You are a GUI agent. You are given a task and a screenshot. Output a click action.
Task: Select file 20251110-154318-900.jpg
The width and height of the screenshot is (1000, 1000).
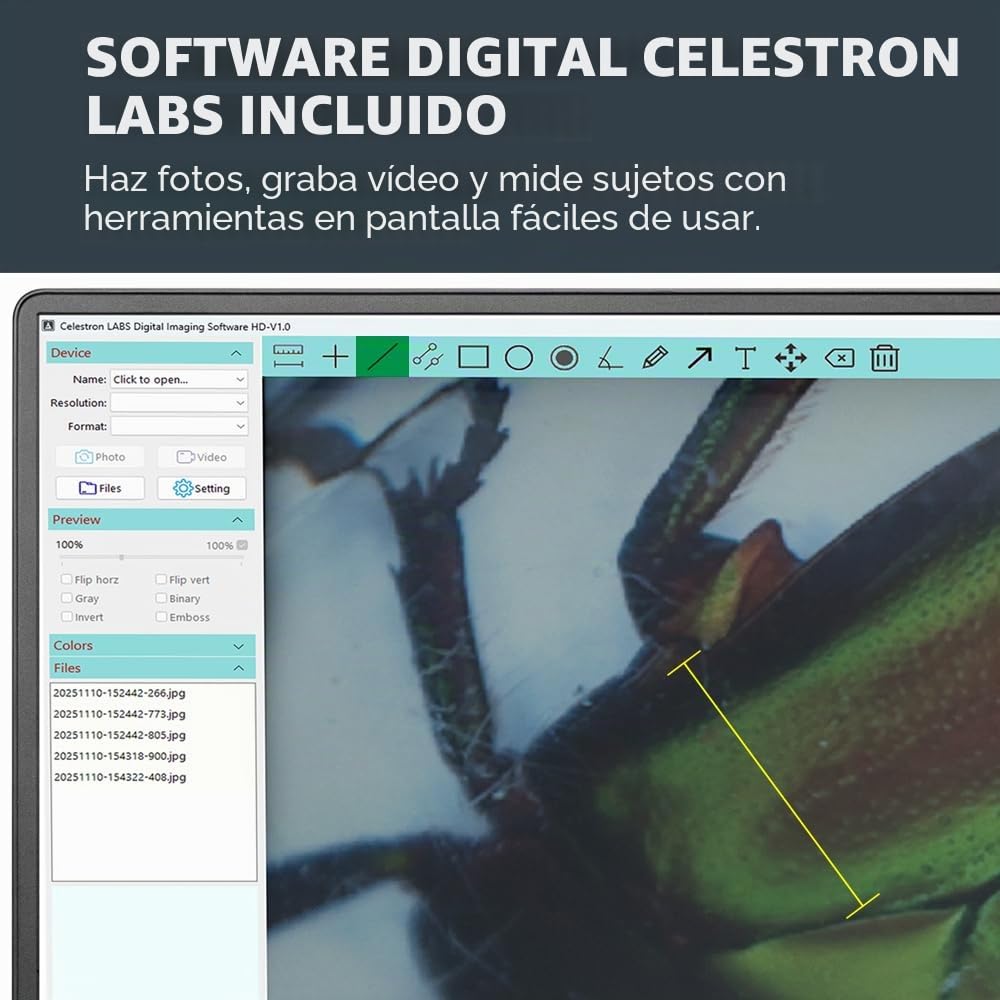pos(119,756)
